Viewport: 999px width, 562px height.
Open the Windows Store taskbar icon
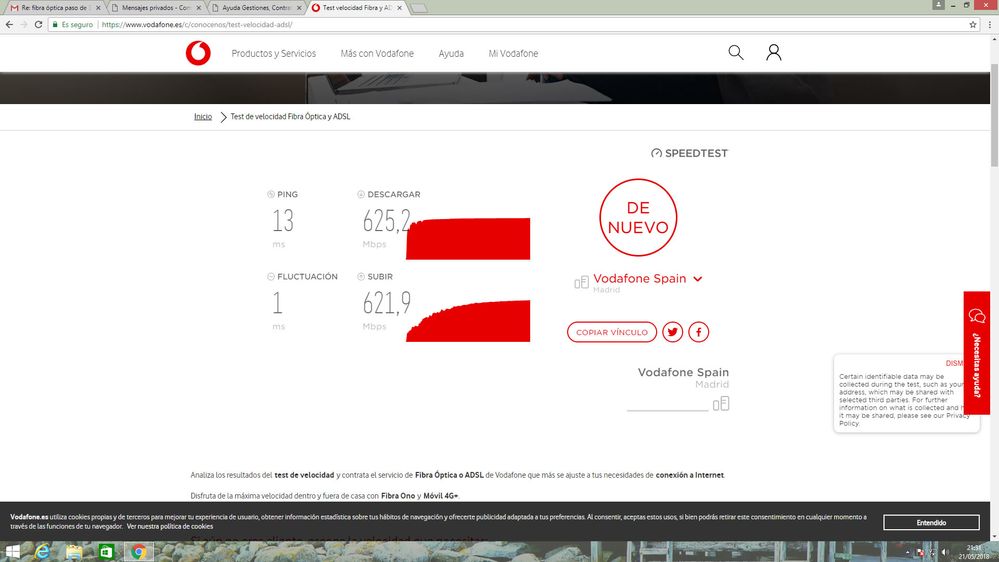coord(106,552)
